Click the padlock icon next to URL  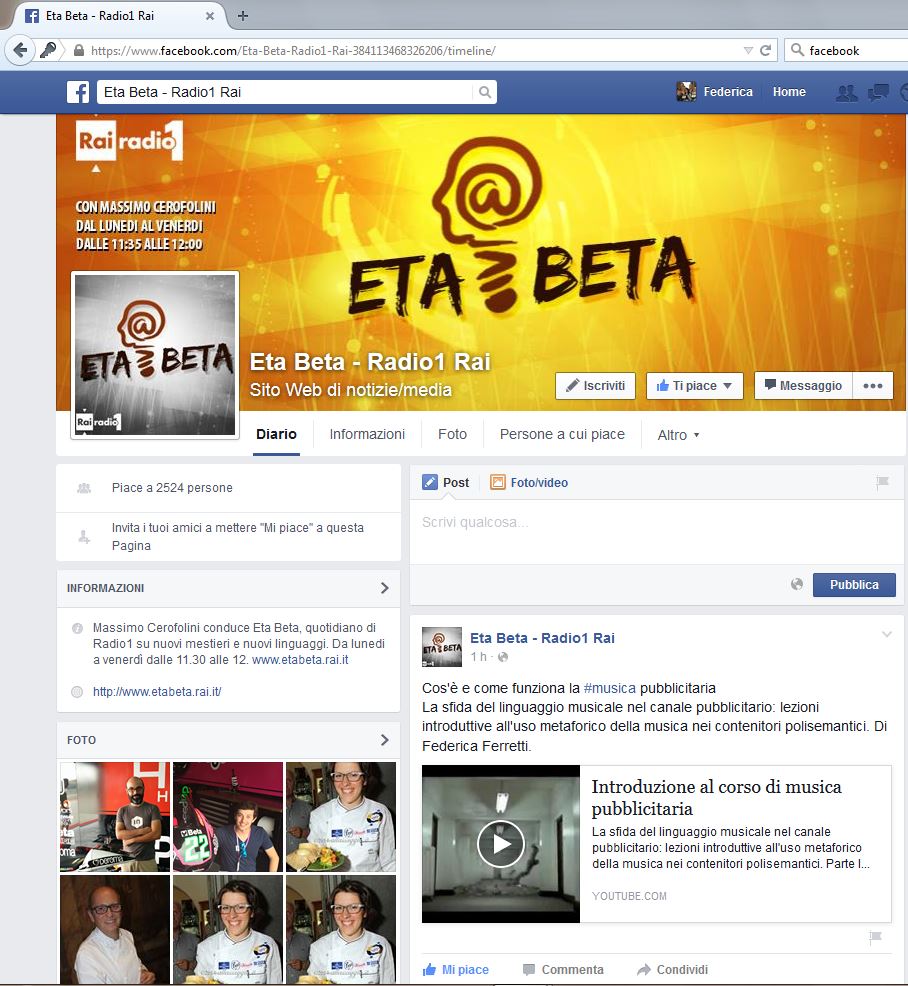[x=79, y=50]
